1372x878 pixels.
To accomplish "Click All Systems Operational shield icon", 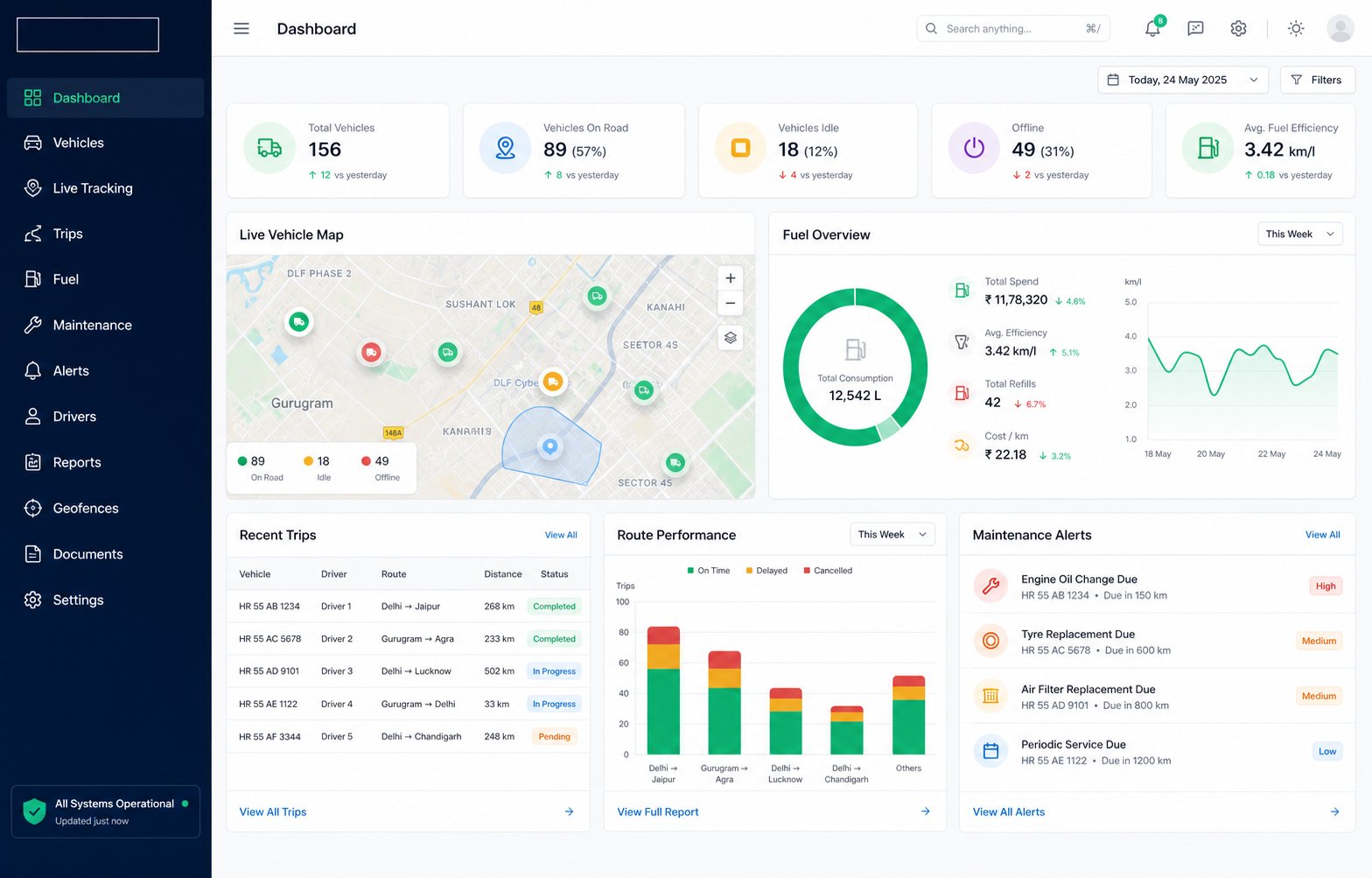I will point(34,811).
